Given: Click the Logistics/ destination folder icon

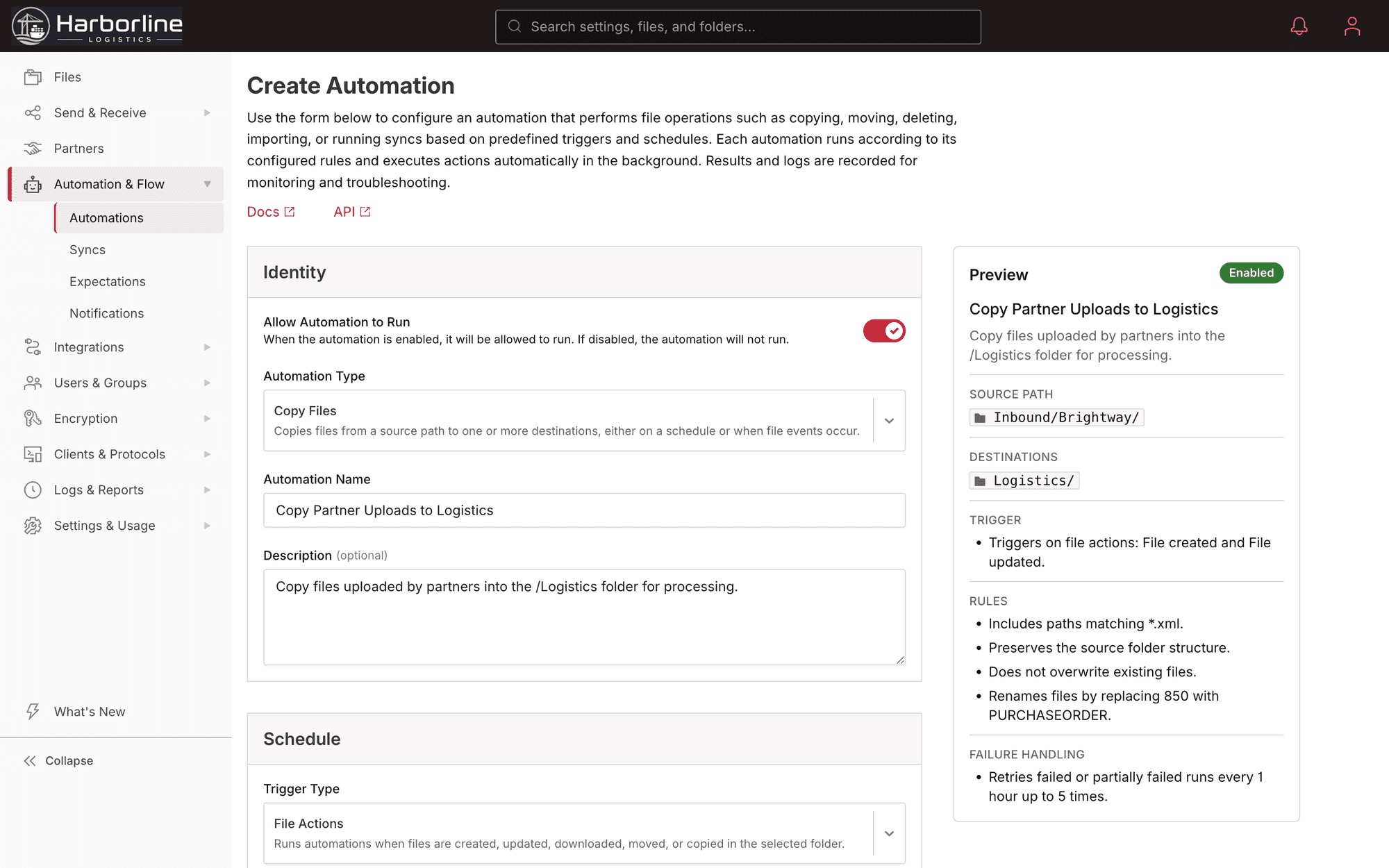Looking at the screenshot, I should coord(980,481).
